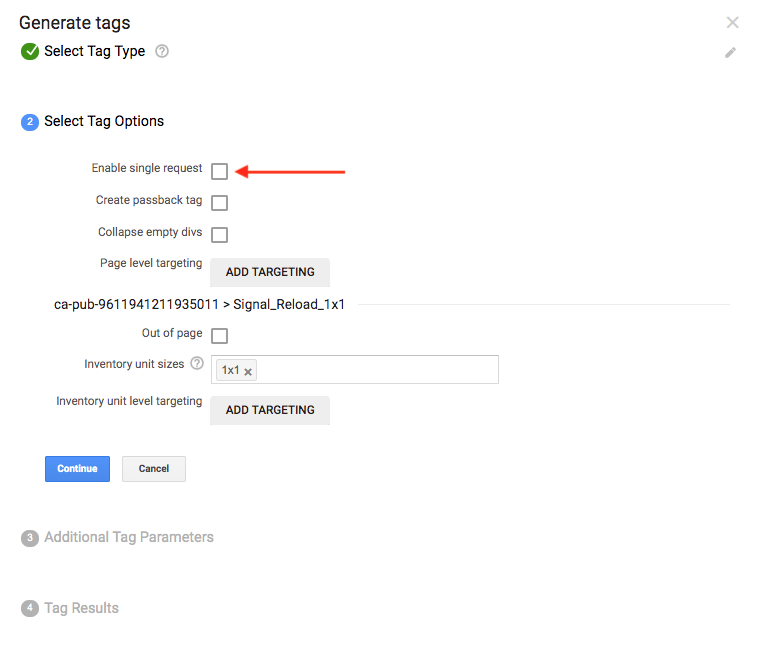Click the pencil edit icon for tag type
The width and height of the screenshot is (759, 660).
click(x=731, y=52)
